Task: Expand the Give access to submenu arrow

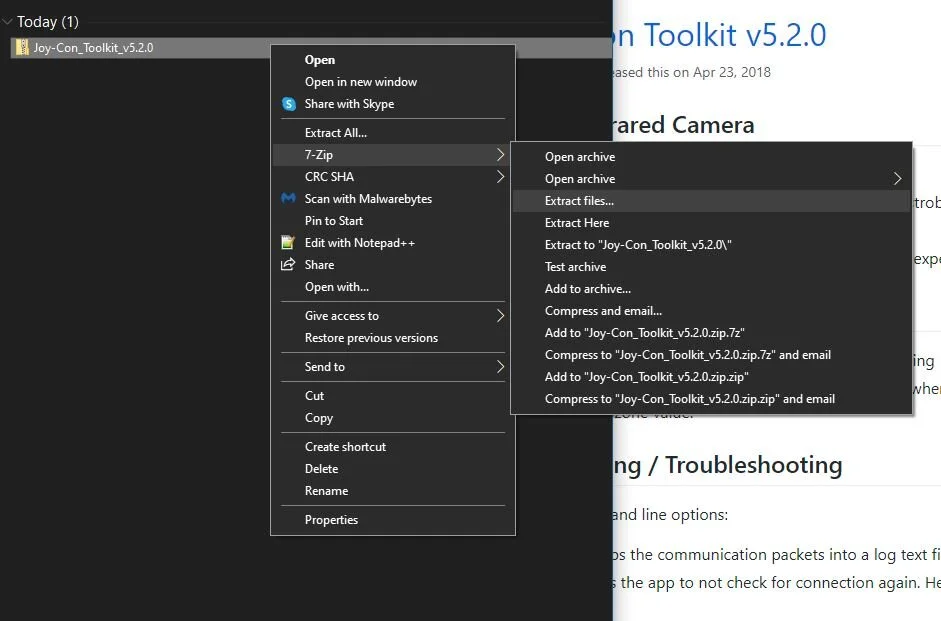Action: coord(500,316)
